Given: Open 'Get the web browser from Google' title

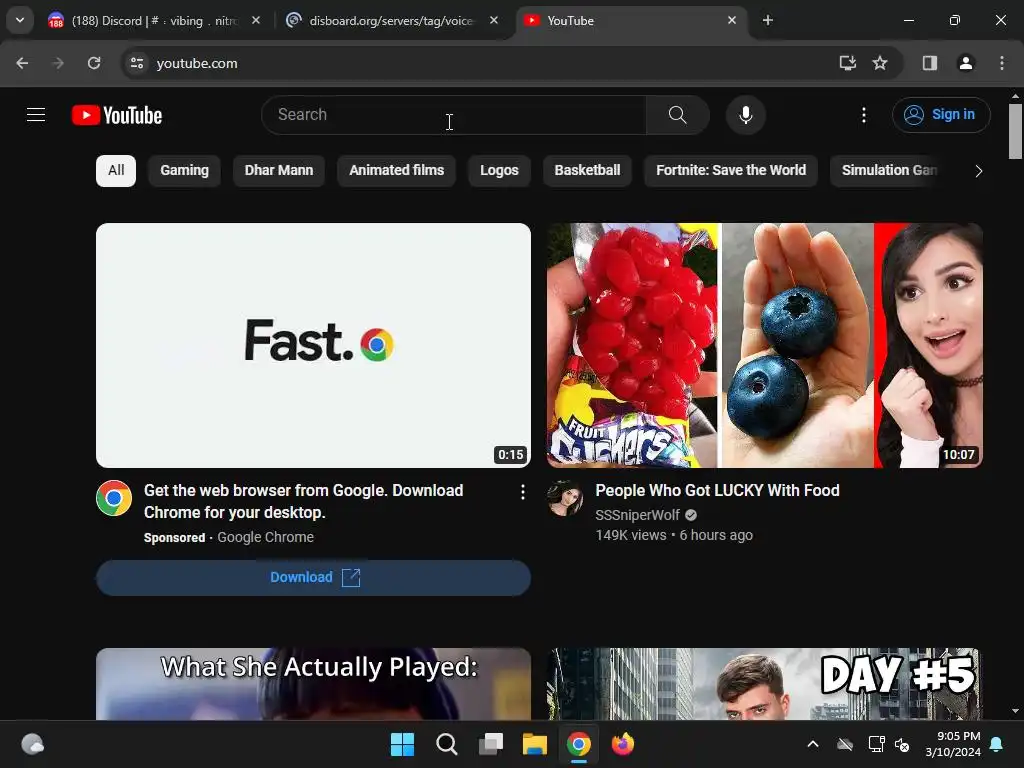Looking at the screenshot, I should point(304,502).
